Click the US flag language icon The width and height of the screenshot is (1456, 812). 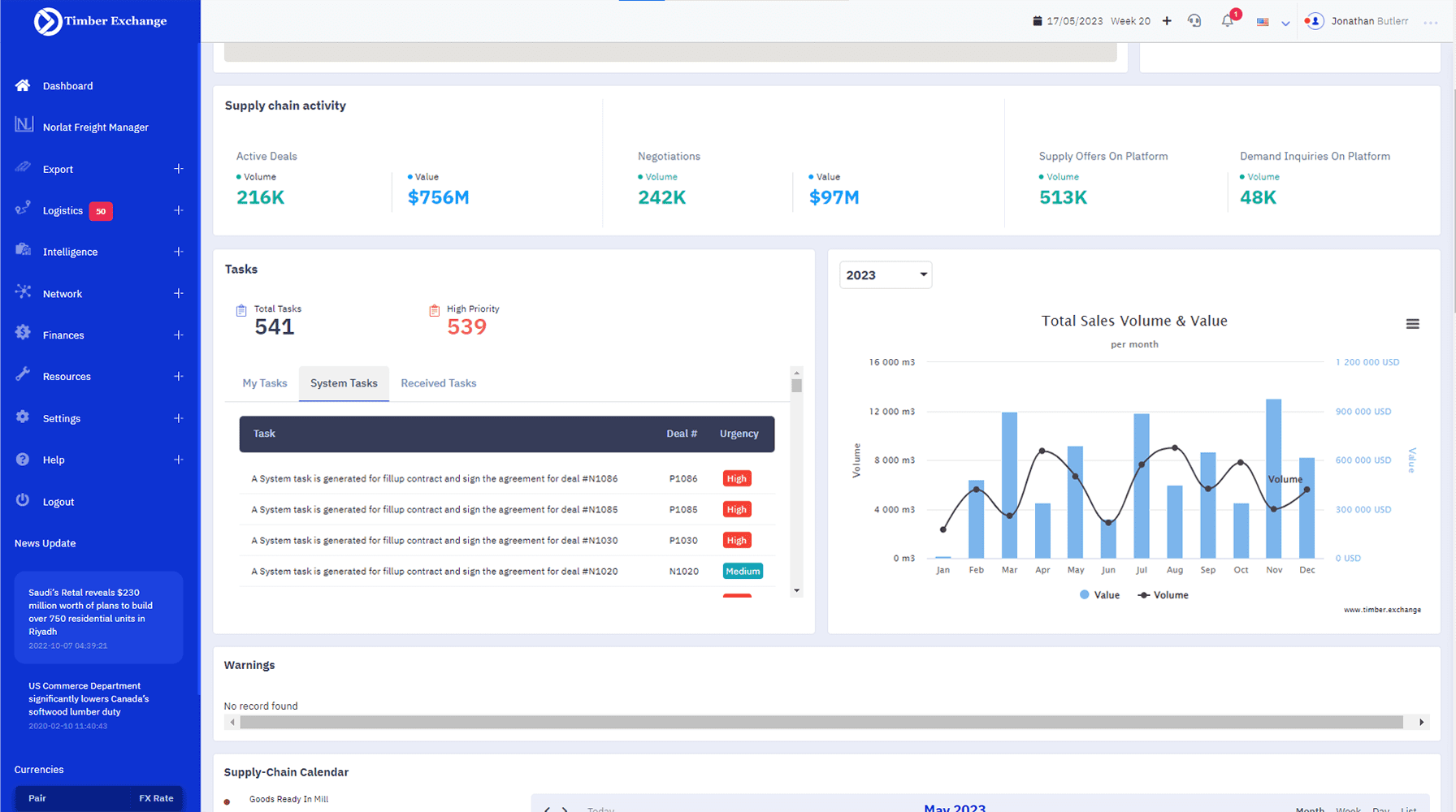[x=1263, y=22]
